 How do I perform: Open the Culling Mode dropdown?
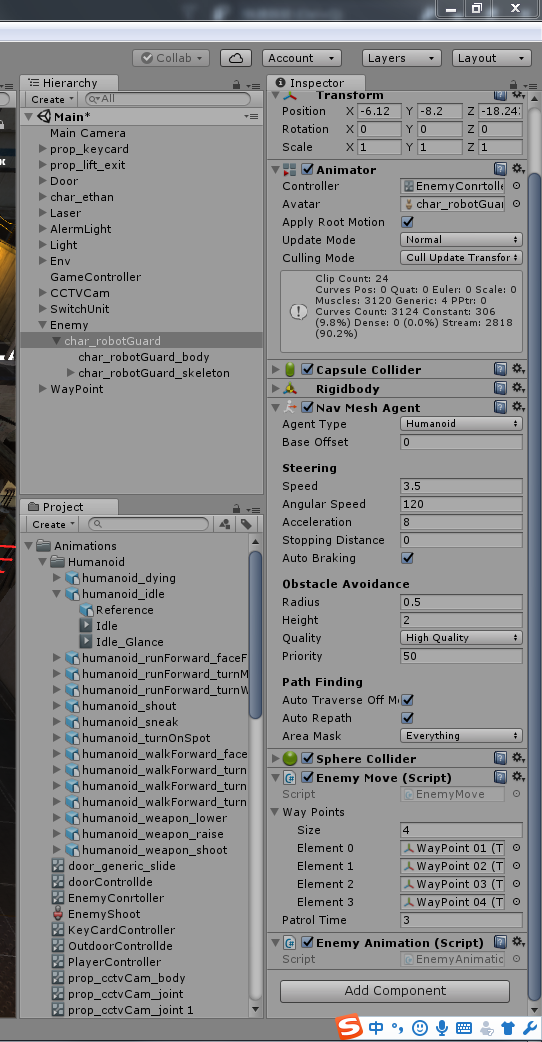[x=461, y=258]
